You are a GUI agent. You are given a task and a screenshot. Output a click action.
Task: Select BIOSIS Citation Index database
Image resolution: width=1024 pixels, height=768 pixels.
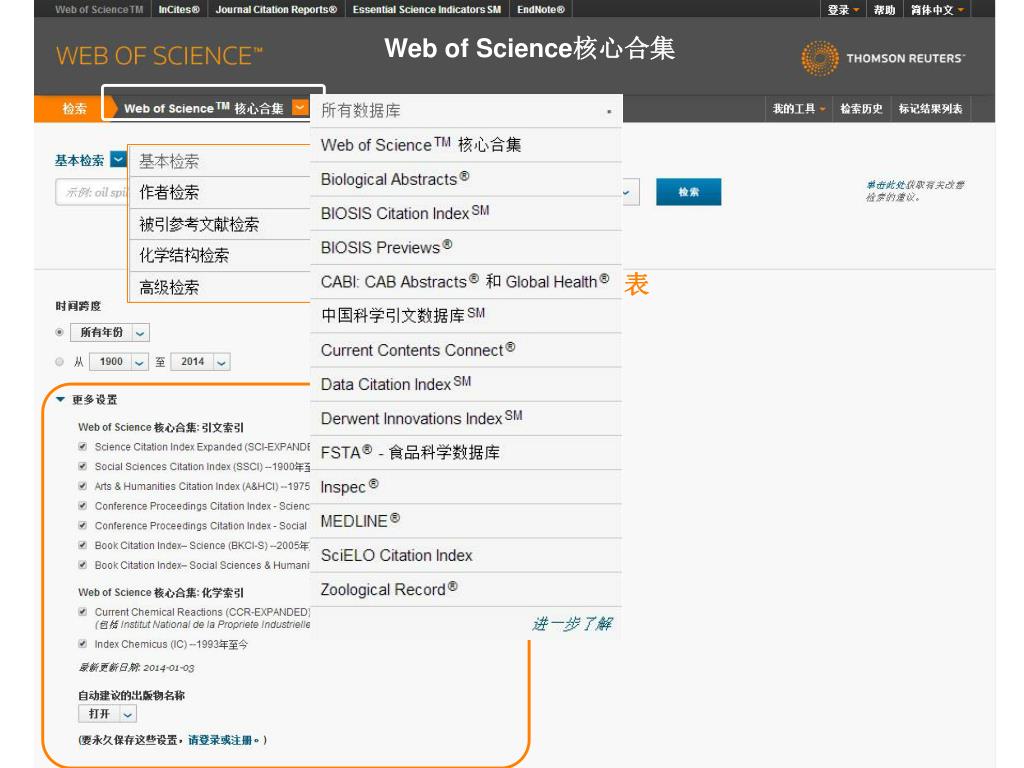click(x=466, y=213)
